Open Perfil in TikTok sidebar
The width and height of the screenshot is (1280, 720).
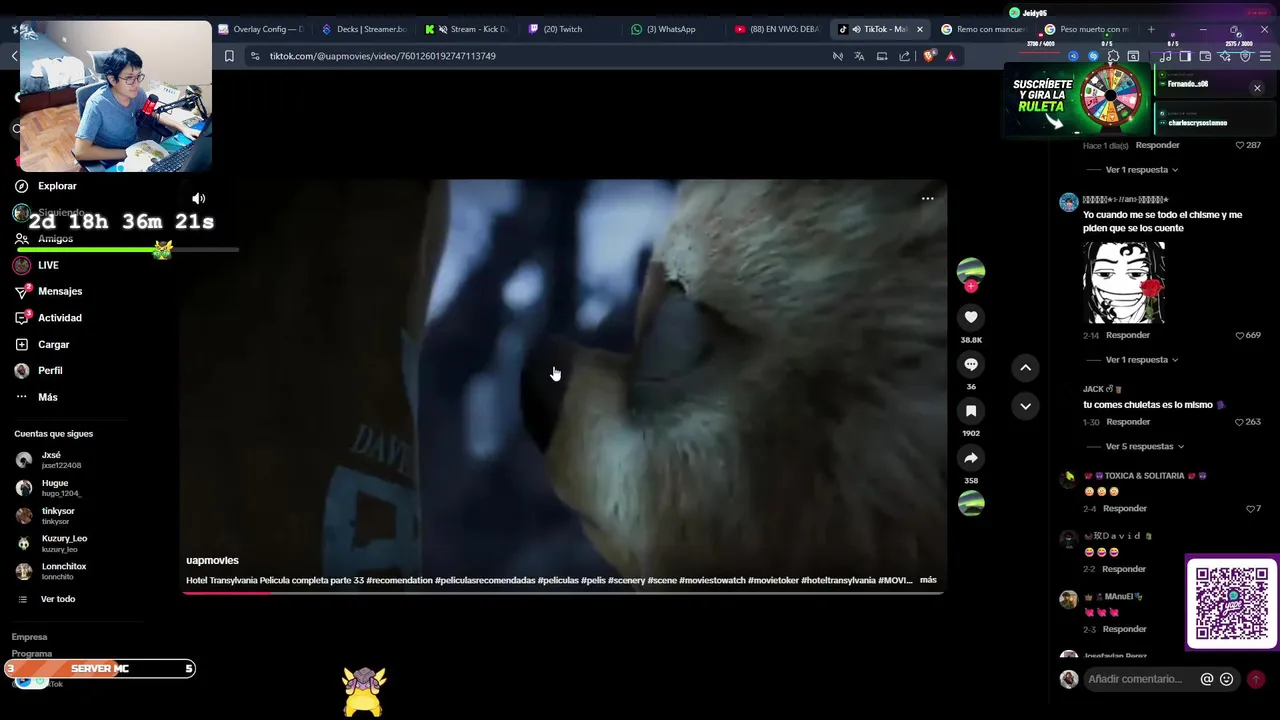click(50, 370)
